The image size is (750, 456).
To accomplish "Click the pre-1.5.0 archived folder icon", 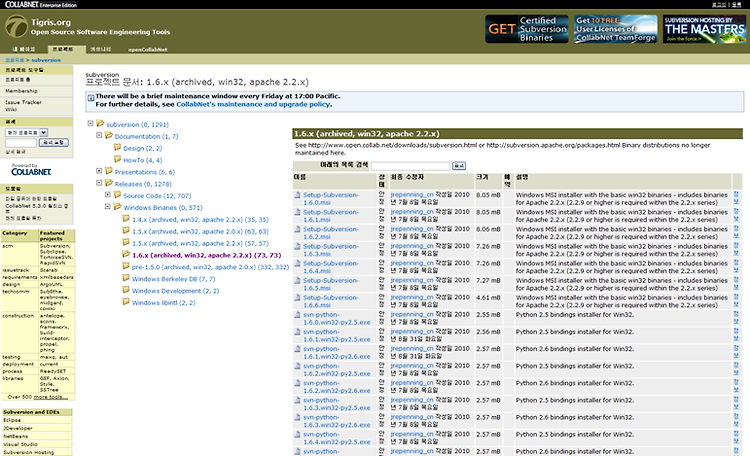I will [126, 266].
